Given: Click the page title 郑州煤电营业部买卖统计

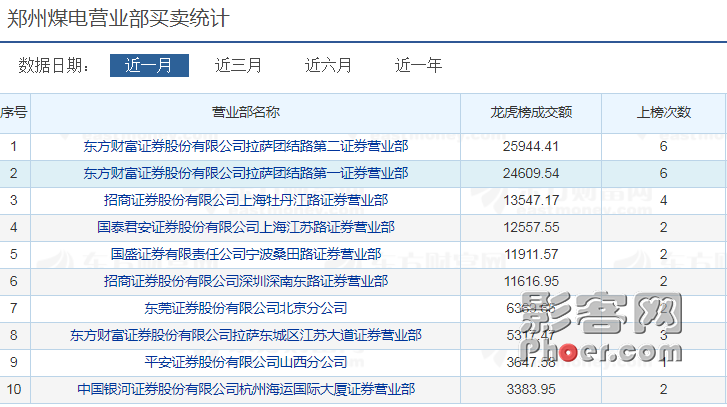Looking at the screenshot, I should (118, 19).
